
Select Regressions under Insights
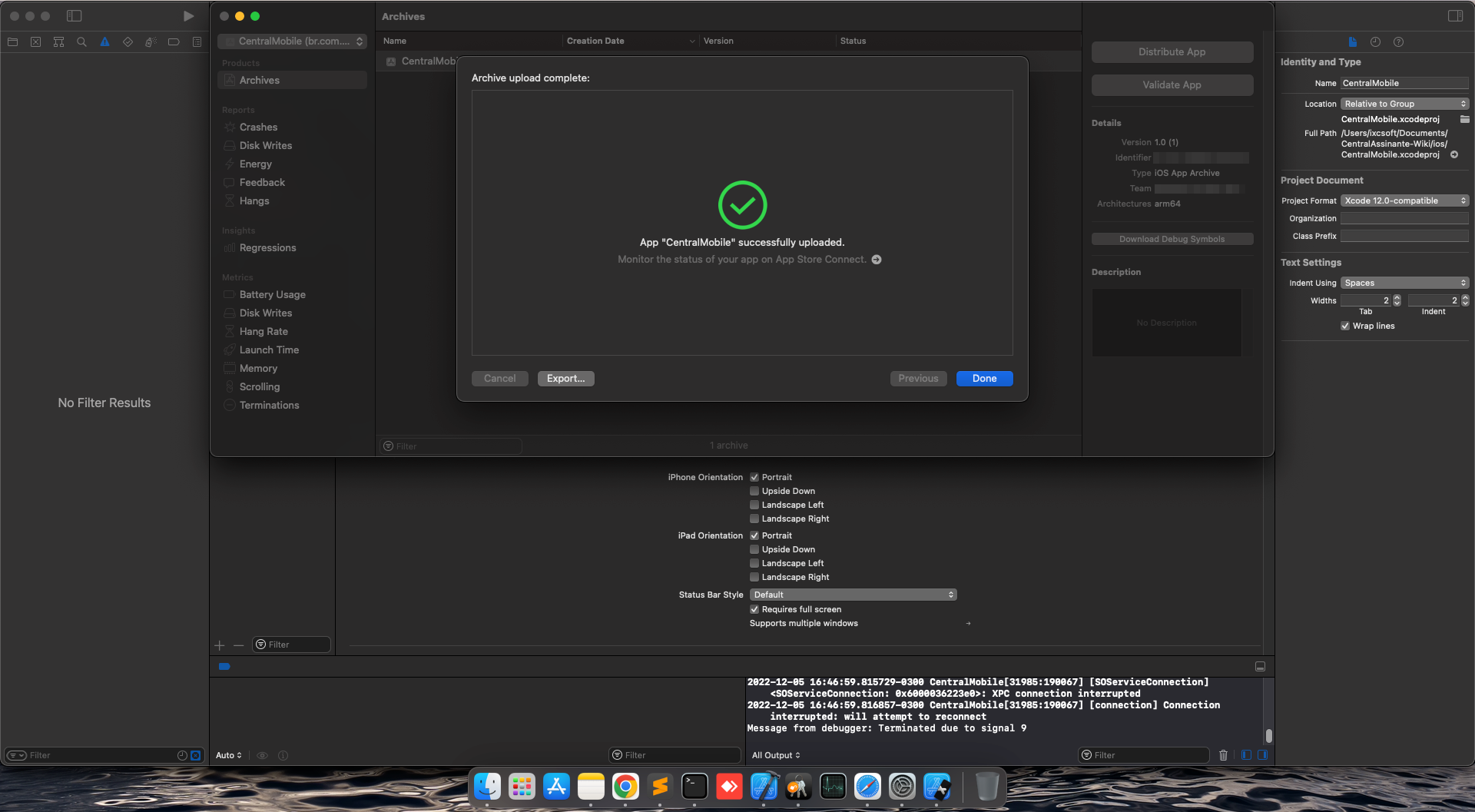coord(292,247)
